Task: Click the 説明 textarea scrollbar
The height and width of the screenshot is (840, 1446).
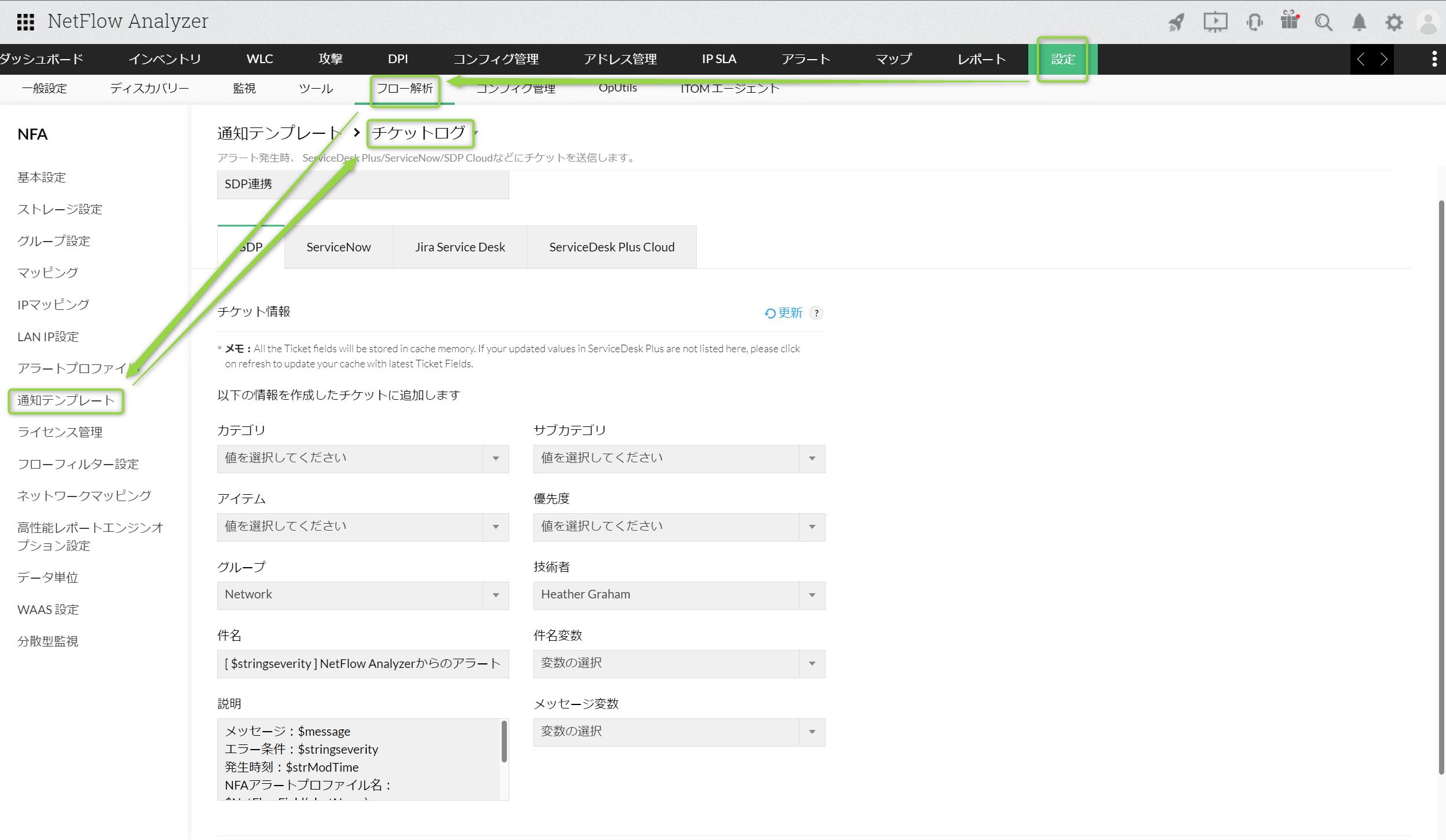Action: (504, 742)
